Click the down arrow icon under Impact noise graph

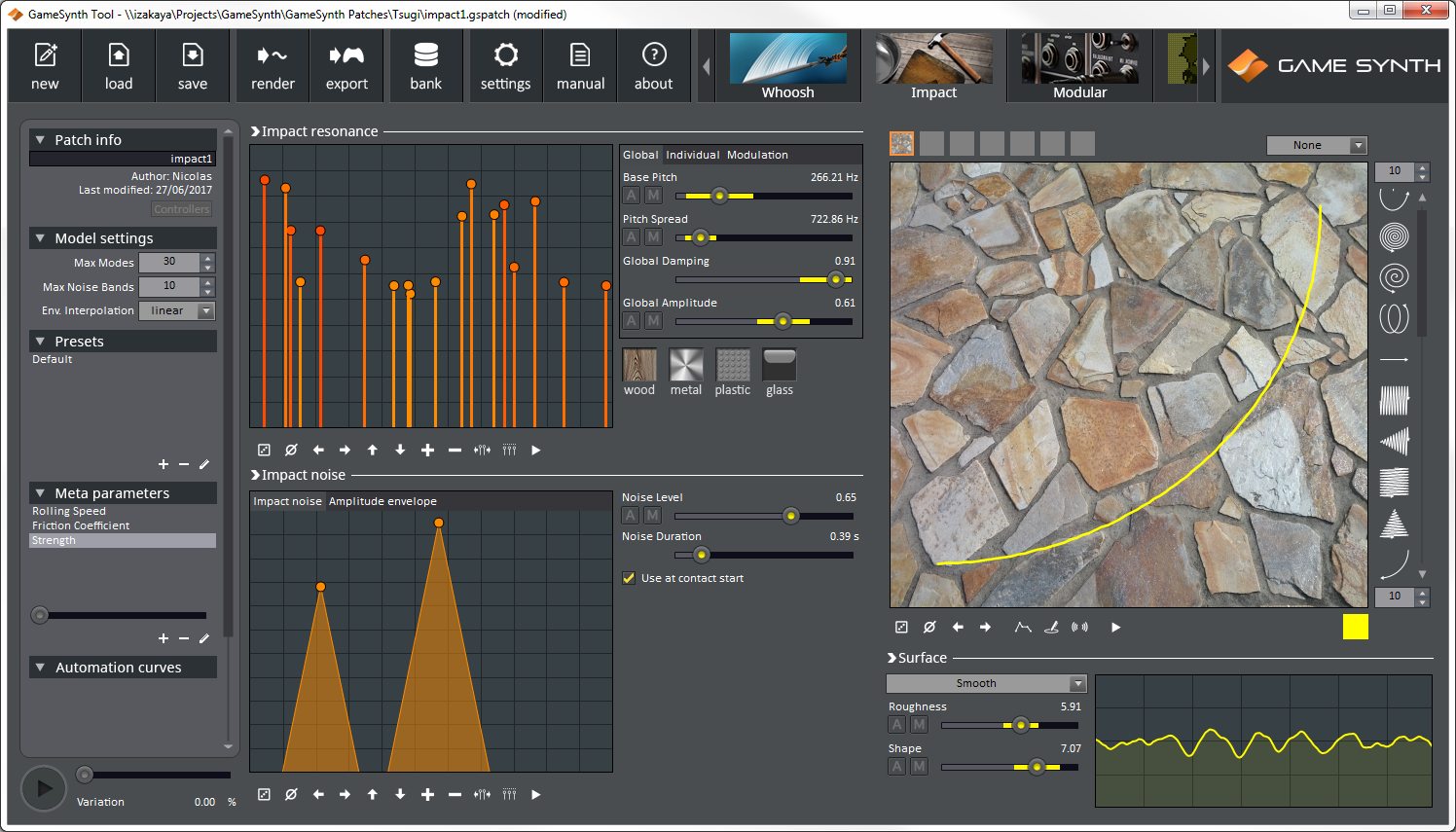(x=400, y=794)
